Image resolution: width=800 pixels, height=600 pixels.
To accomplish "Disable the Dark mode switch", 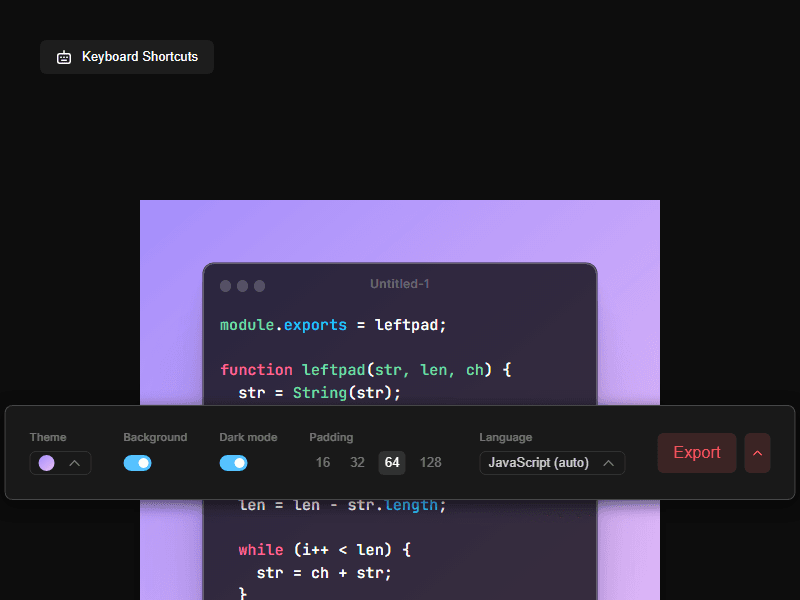I will (x=233, y=463).
